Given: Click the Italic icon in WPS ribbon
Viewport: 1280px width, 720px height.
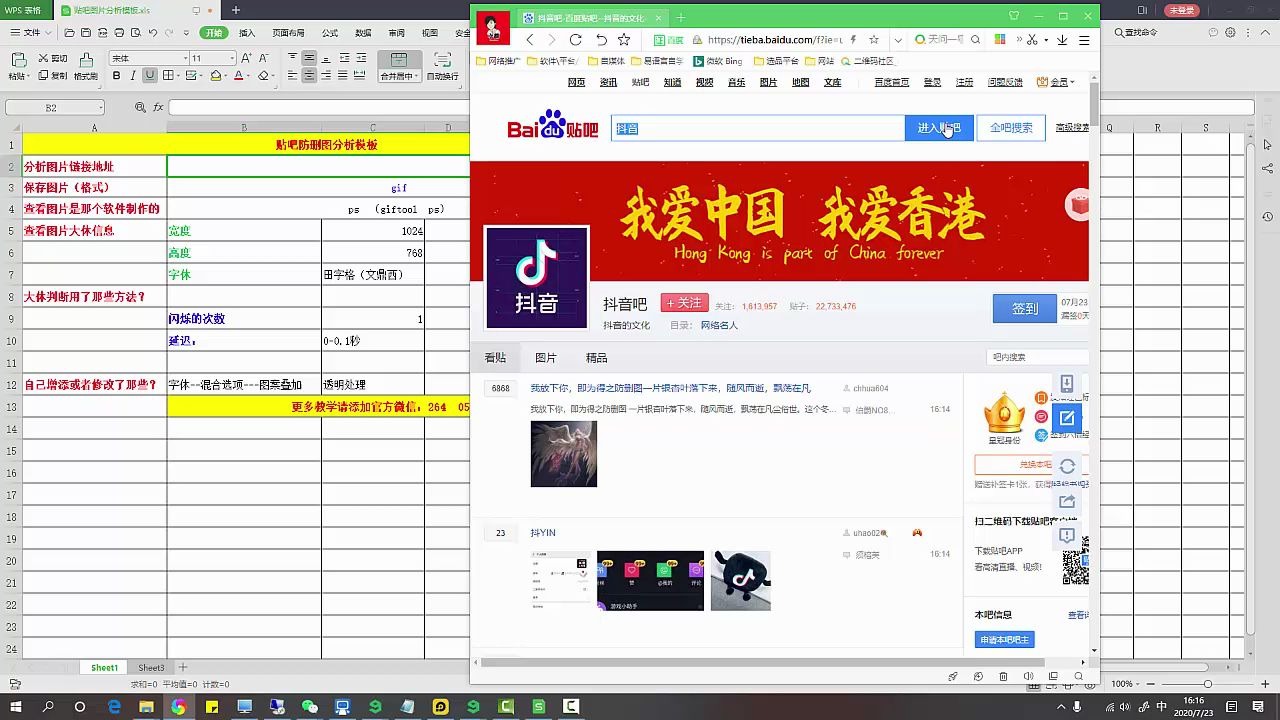Looking at the screenshot, I should [x=133, y=76].
